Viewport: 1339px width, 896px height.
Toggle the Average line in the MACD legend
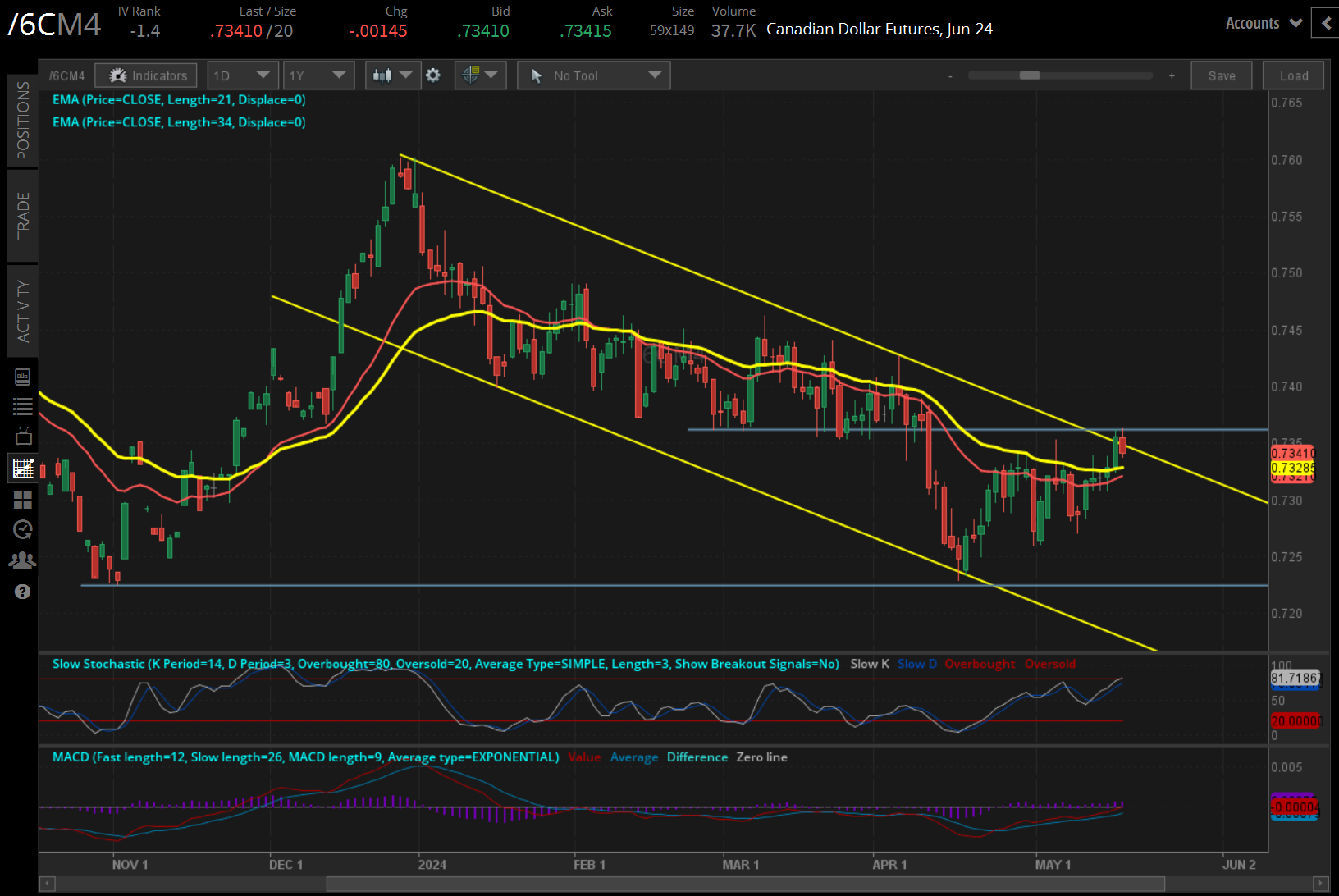point(633,757)
